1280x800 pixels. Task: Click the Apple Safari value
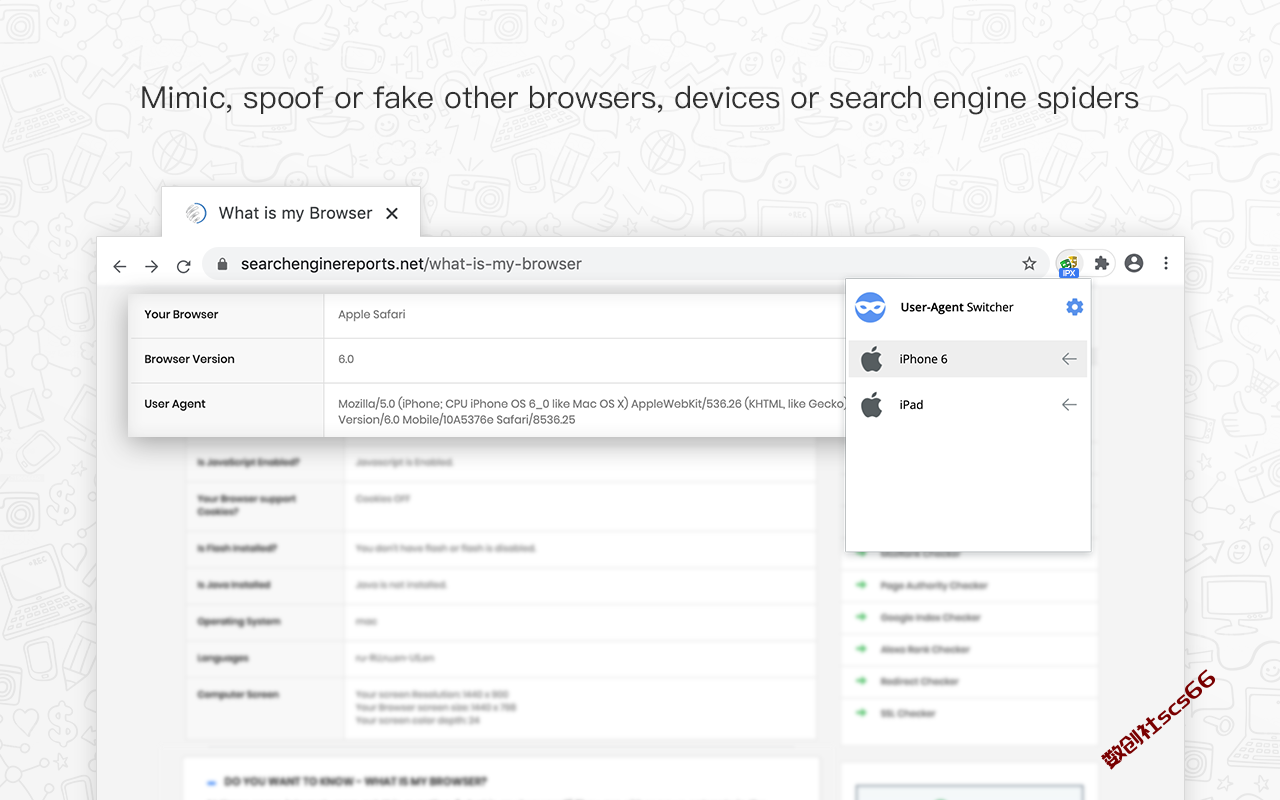(x=372, y=314)
